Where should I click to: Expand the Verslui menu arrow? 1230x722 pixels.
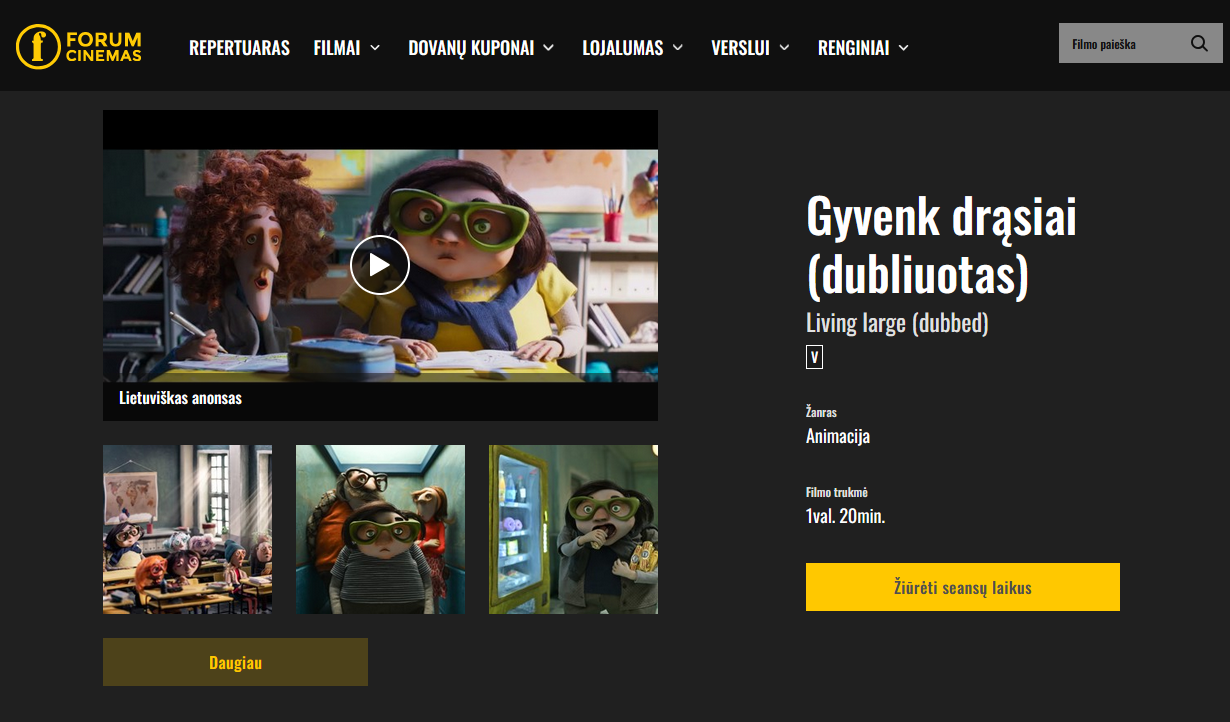click(x=784, y=48)
